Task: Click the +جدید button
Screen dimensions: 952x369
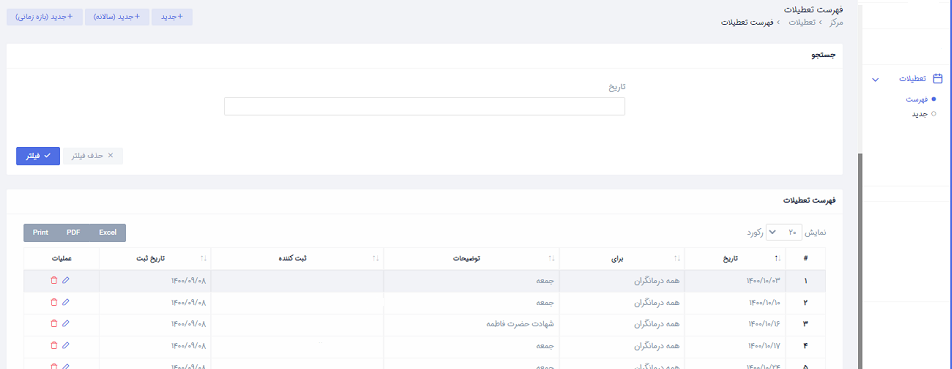Action: click(172, 17)
